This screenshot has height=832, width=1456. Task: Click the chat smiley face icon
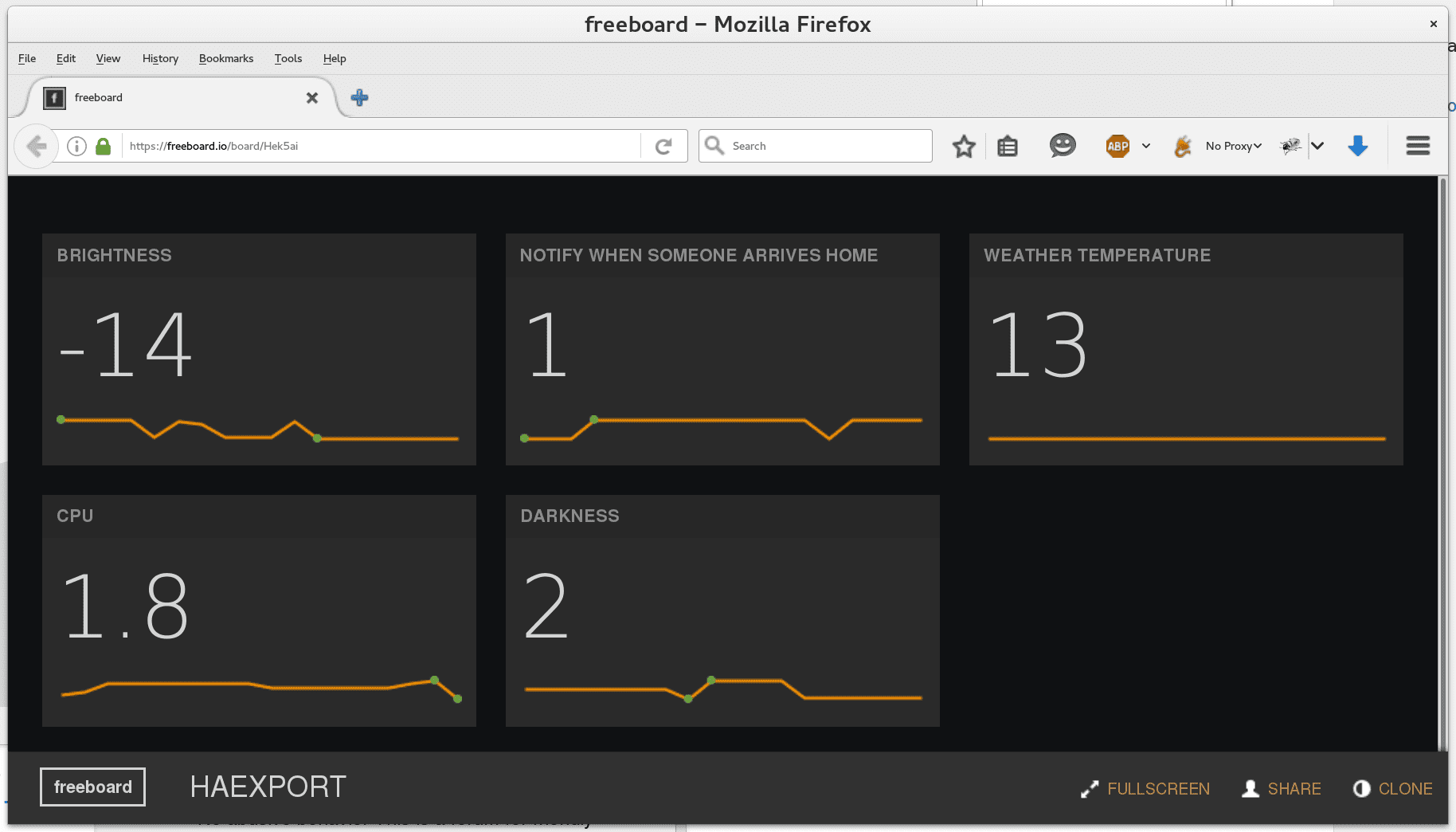(x=1062, y=146)
